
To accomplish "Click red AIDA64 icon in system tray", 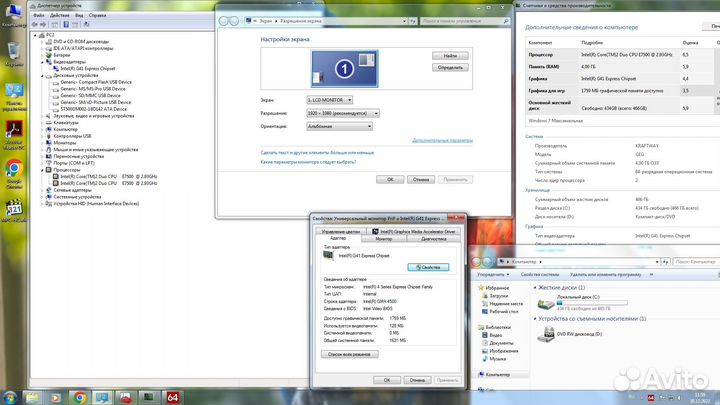I will (651, 398).
